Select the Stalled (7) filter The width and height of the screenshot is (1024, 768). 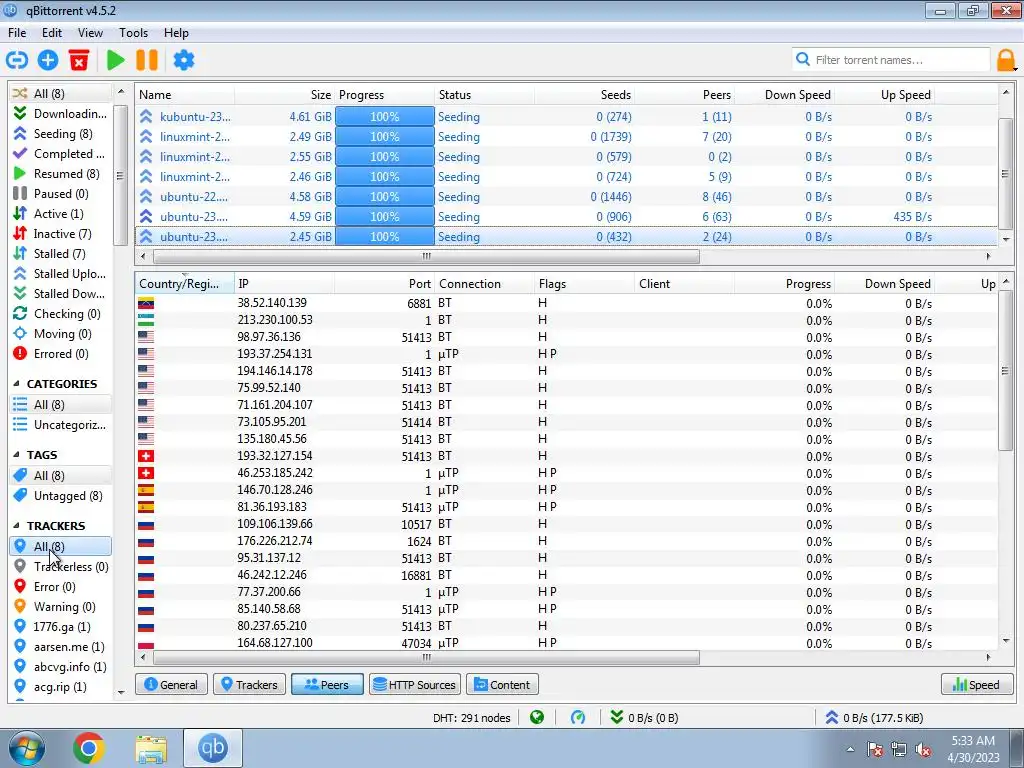pyautogui.click(x=60, y=253)
